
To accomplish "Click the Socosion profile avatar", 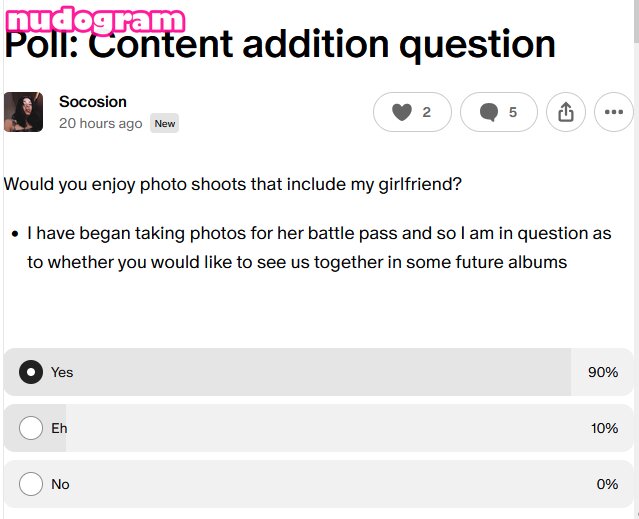I will pos(23,112).
